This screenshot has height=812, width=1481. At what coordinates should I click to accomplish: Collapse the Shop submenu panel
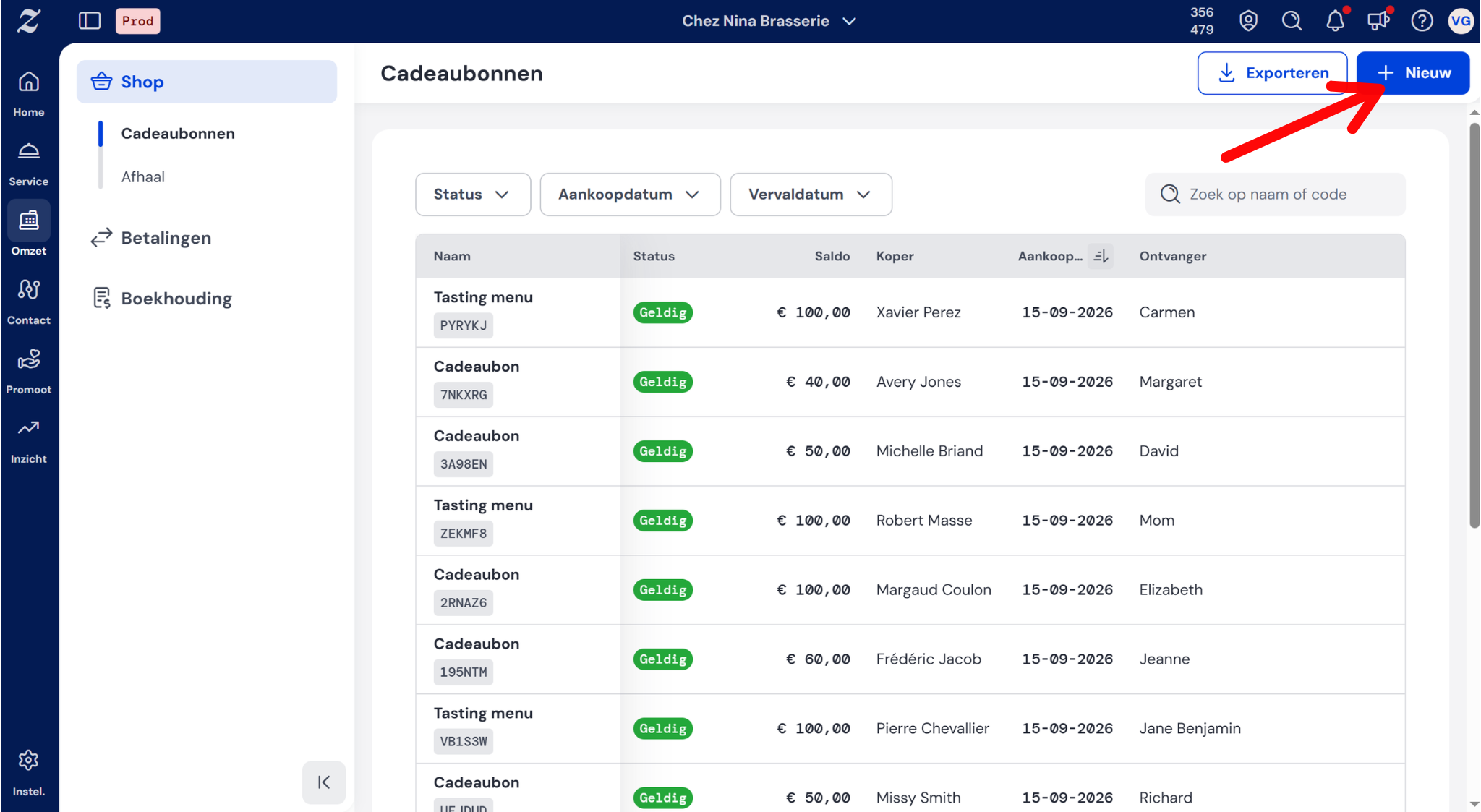(324, 782)
